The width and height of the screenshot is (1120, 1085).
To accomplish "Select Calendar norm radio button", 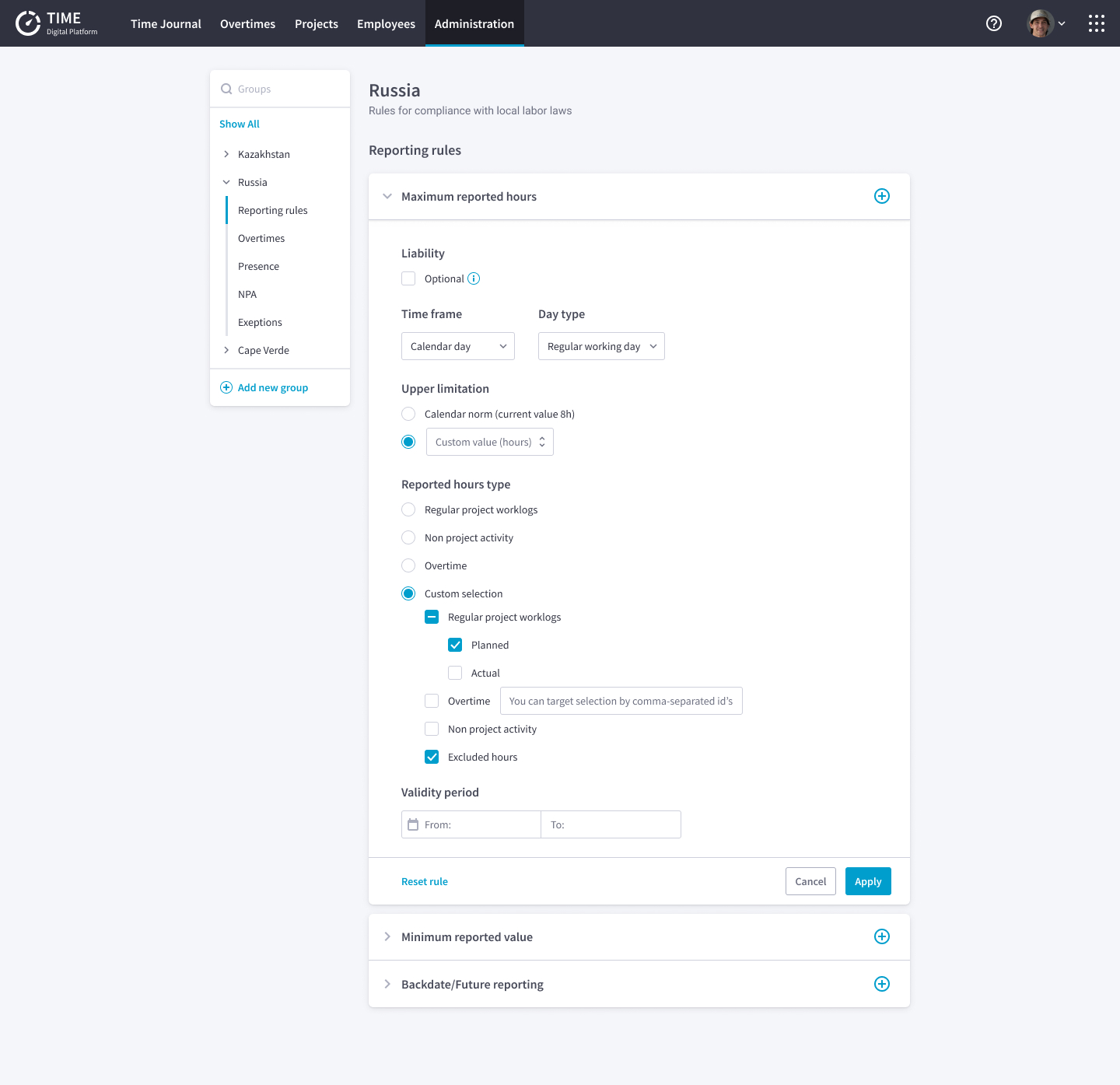I will click(408, 414).
